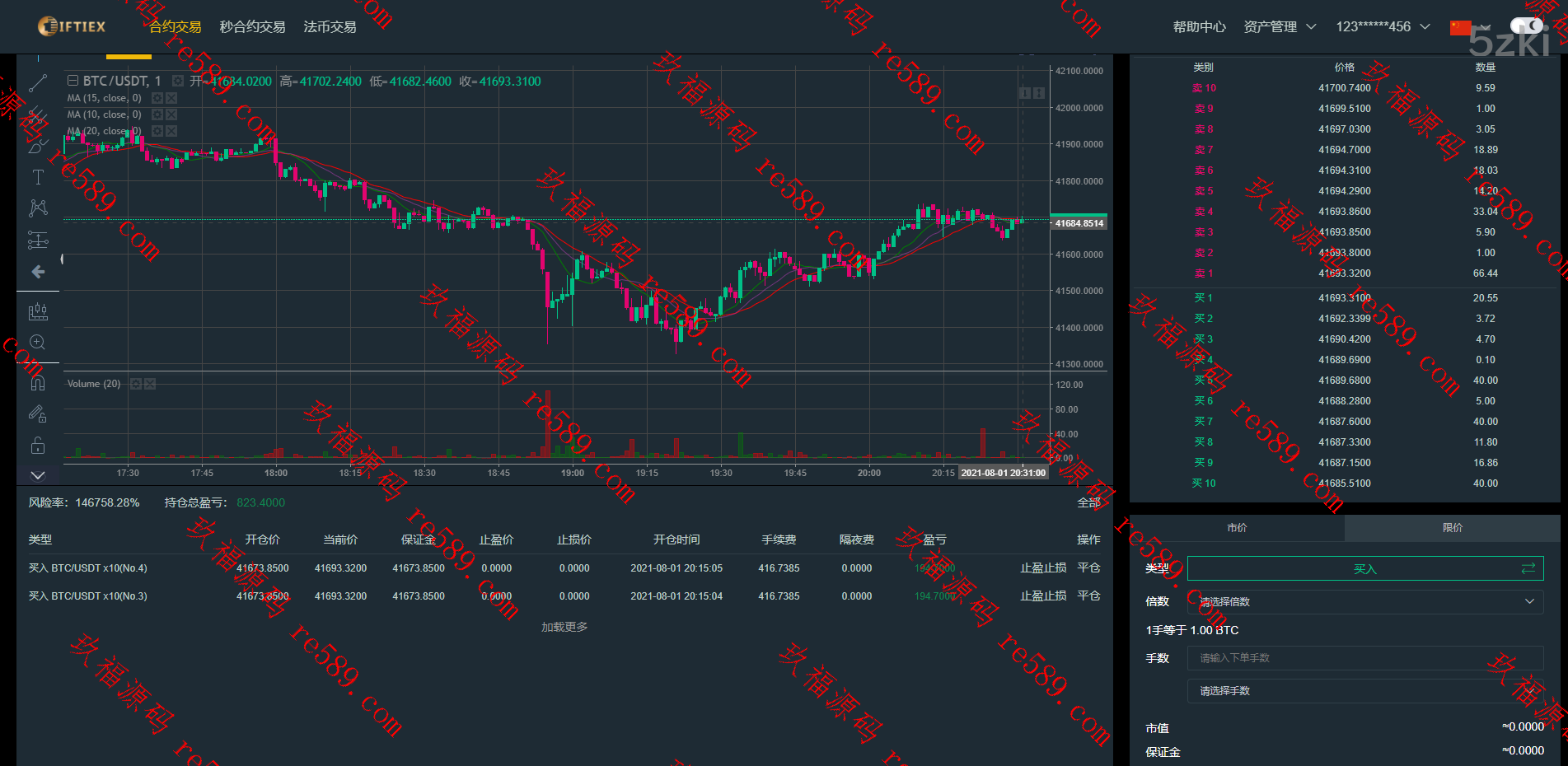Enable magnet mode in the chart toolbar
This screenshot has width=1568, height=766.
click(x=38, y=382)
